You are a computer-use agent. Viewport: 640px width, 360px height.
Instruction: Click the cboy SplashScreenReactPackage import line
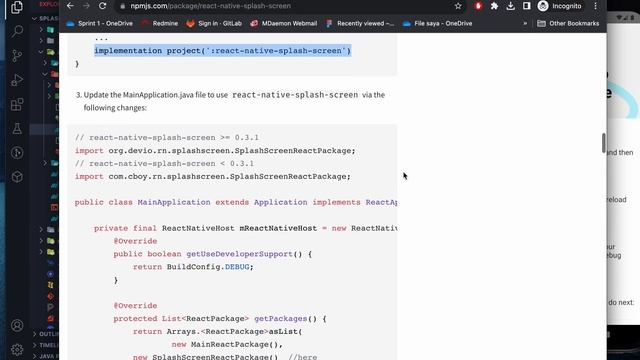(213, 176)
